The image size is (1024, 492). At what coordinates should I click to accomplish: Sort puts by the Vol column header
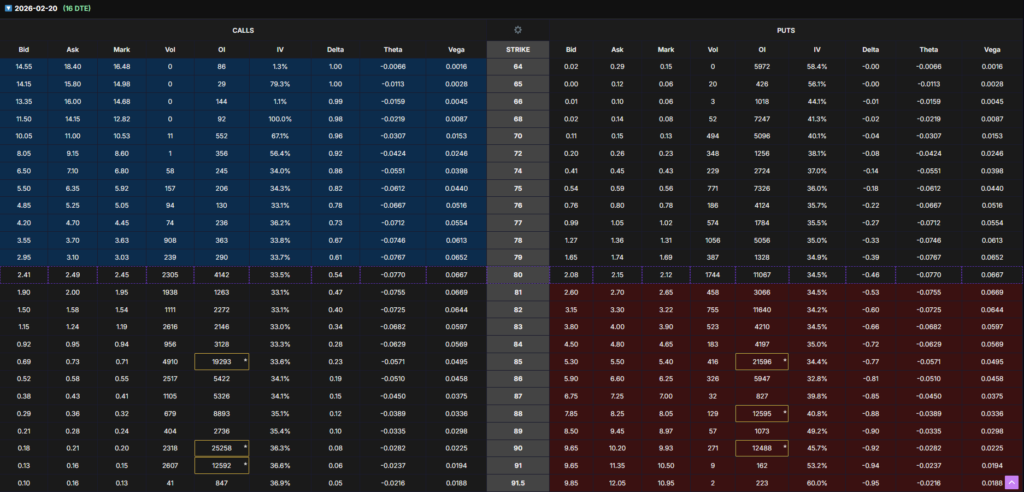pyautogui.click(x=711, y=49)
